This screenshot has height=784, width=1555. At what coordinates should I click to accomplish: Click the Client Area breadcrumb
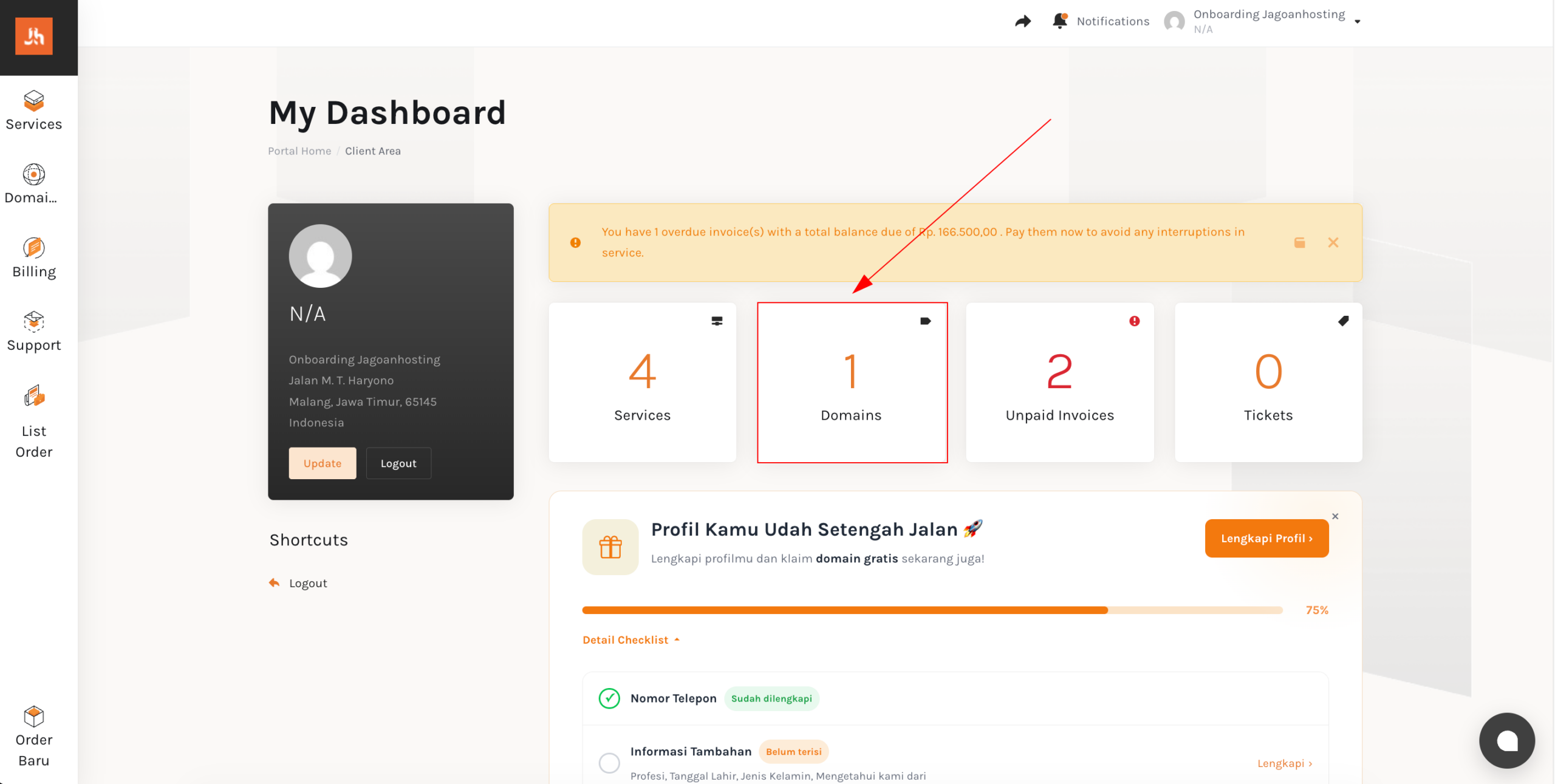[373, 151]
